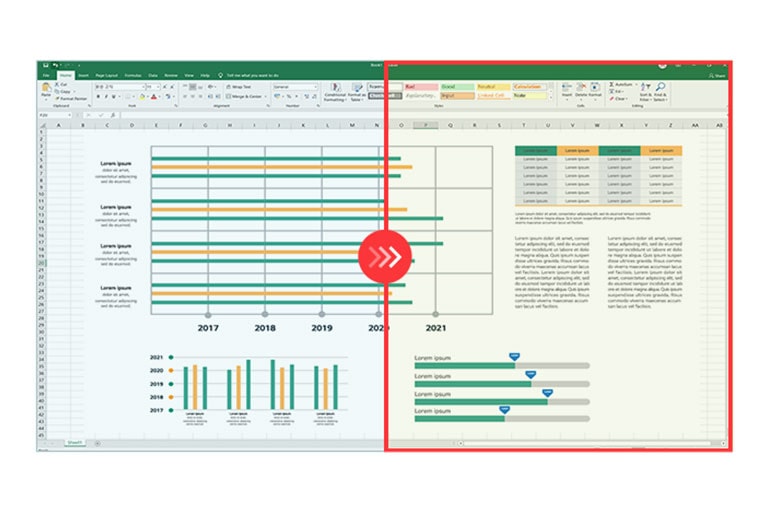Click the Format as Table icon

[355, 92]
